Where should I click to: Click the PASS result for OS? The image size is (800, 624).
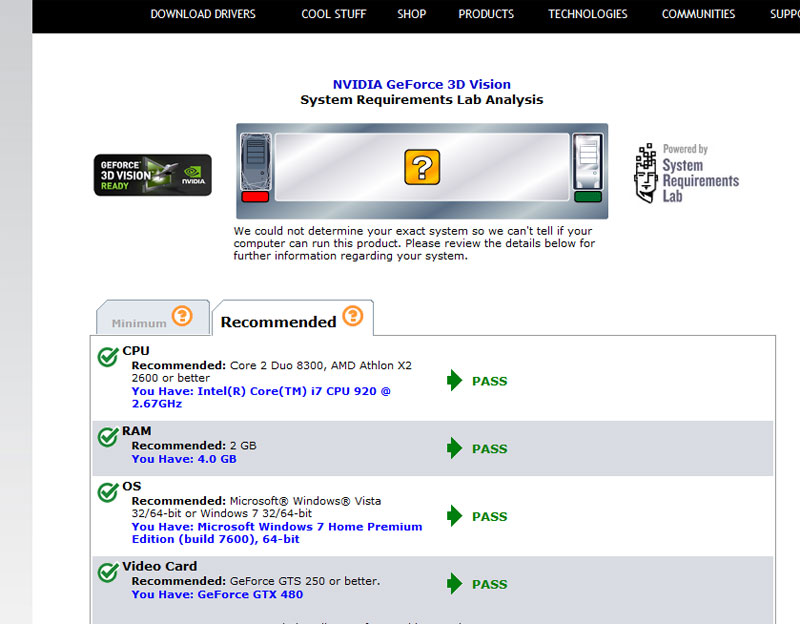pyautogui.click(x=490, y=517)
